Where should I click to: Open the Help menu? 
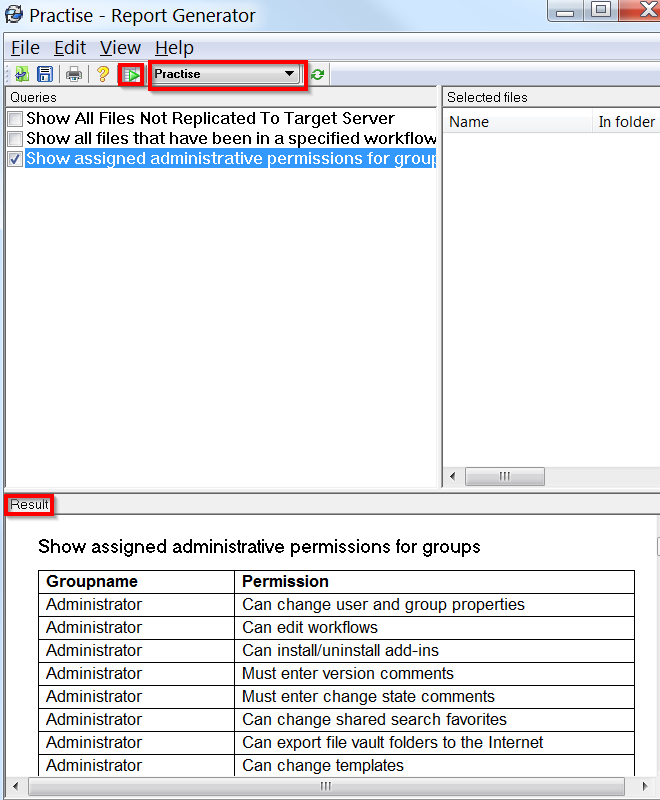click(174, 48)
